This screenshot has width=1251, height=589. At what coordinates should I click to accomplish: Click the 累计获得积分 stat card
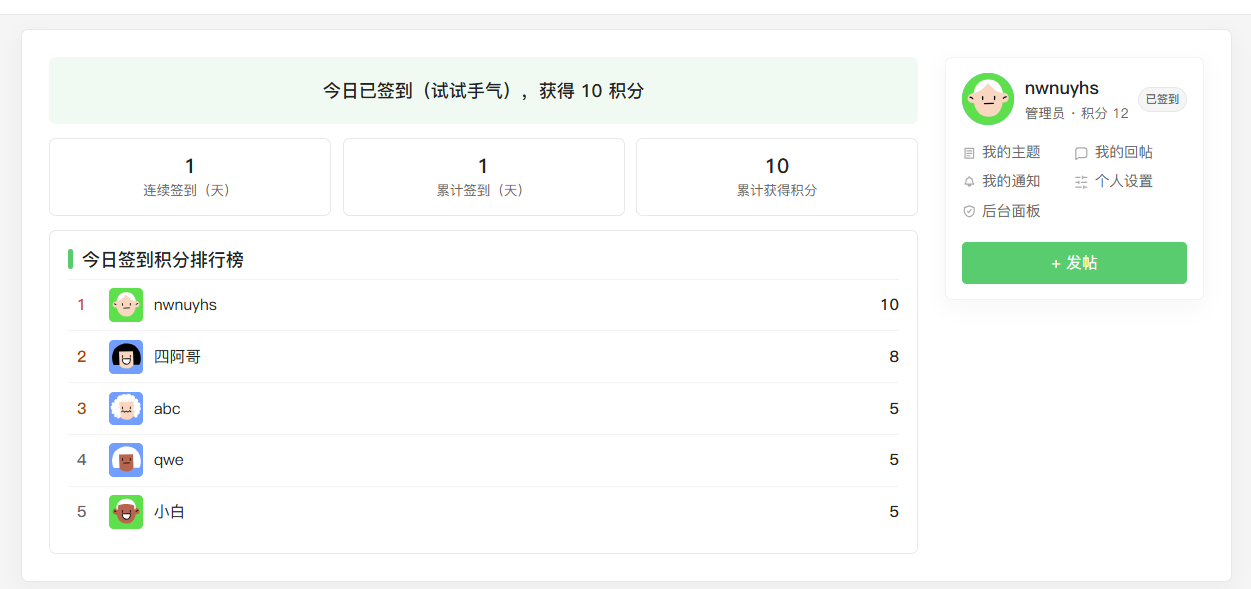777,177
